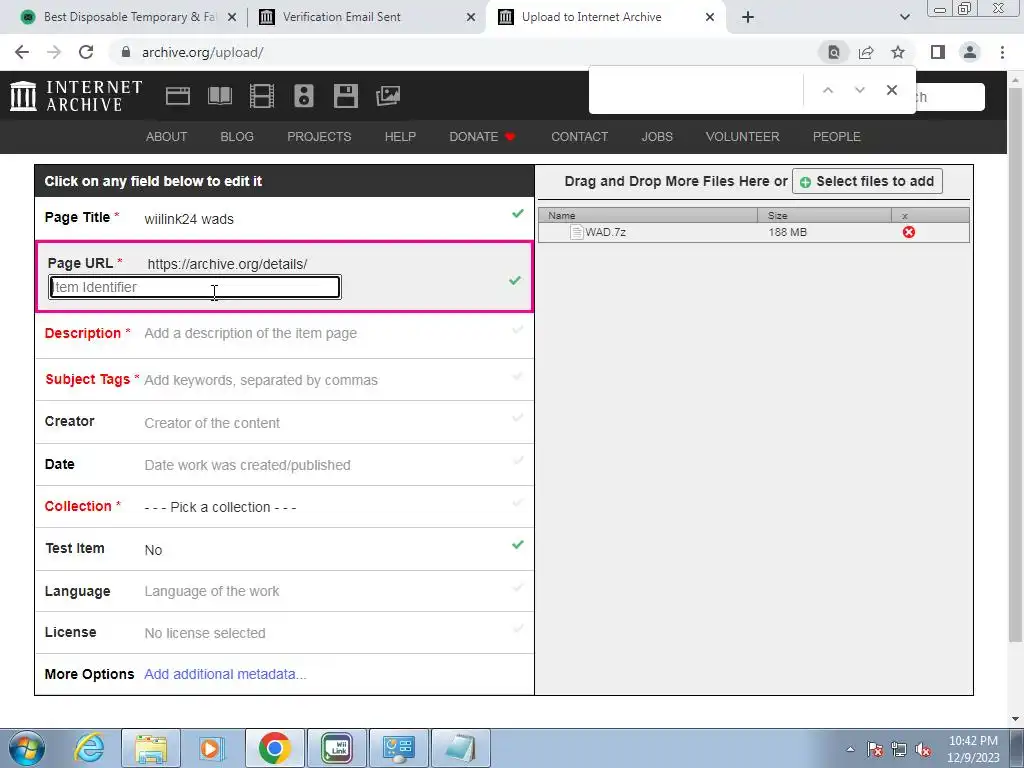Remove WAD.7z with the red X icon
Image resolution: width=1024 pixels, height=768 pixels.
[x=908, y=232]
